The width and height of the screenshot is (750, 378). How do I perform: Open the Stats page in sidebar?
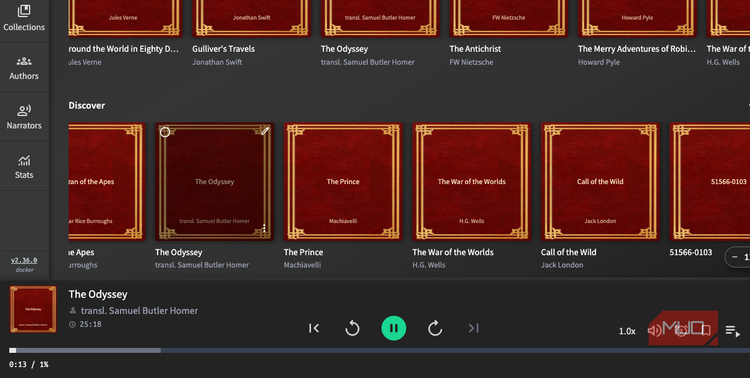coord(24,167)
